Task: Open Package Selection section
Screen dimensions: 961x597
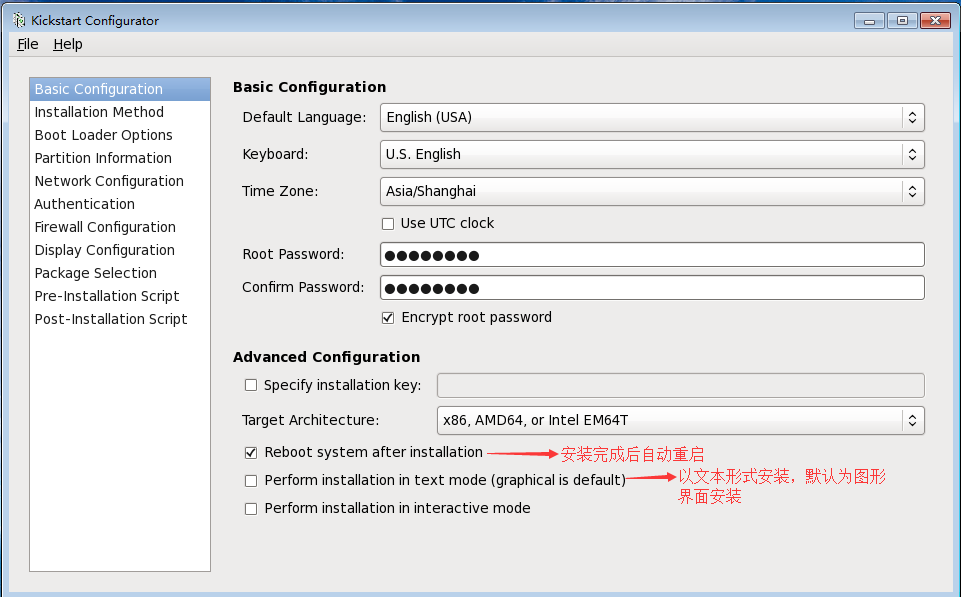Action: point(120,273)
